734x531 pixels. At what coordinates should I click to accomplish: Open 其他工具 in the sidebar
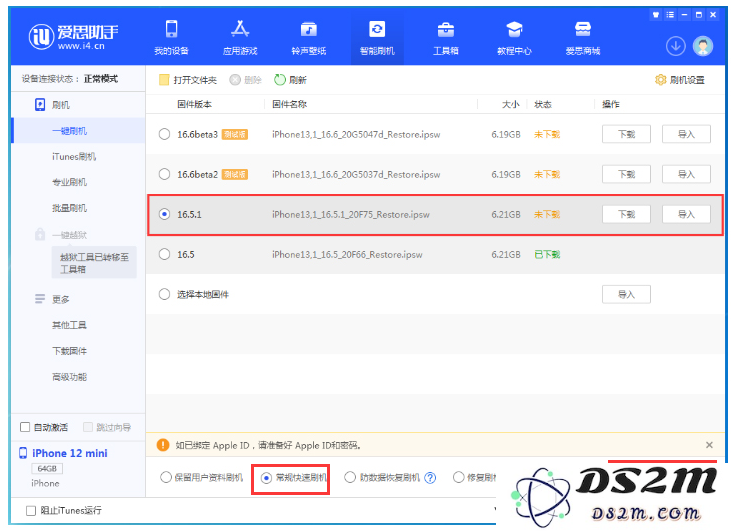coord(69,325)
